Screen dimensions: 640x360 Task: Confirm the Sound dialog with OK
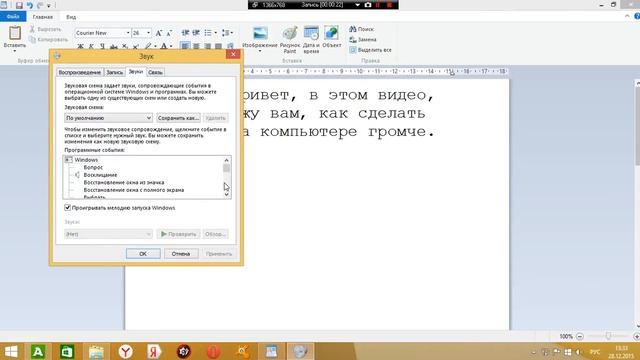coord(143,254)
